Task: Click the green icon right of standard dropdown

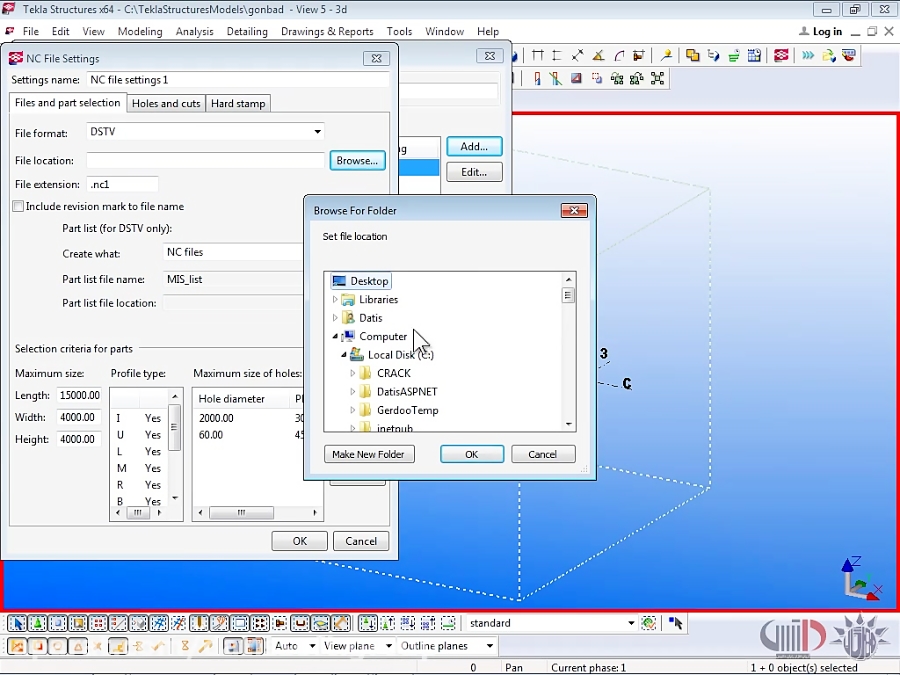Action: [x=649, y=623]
